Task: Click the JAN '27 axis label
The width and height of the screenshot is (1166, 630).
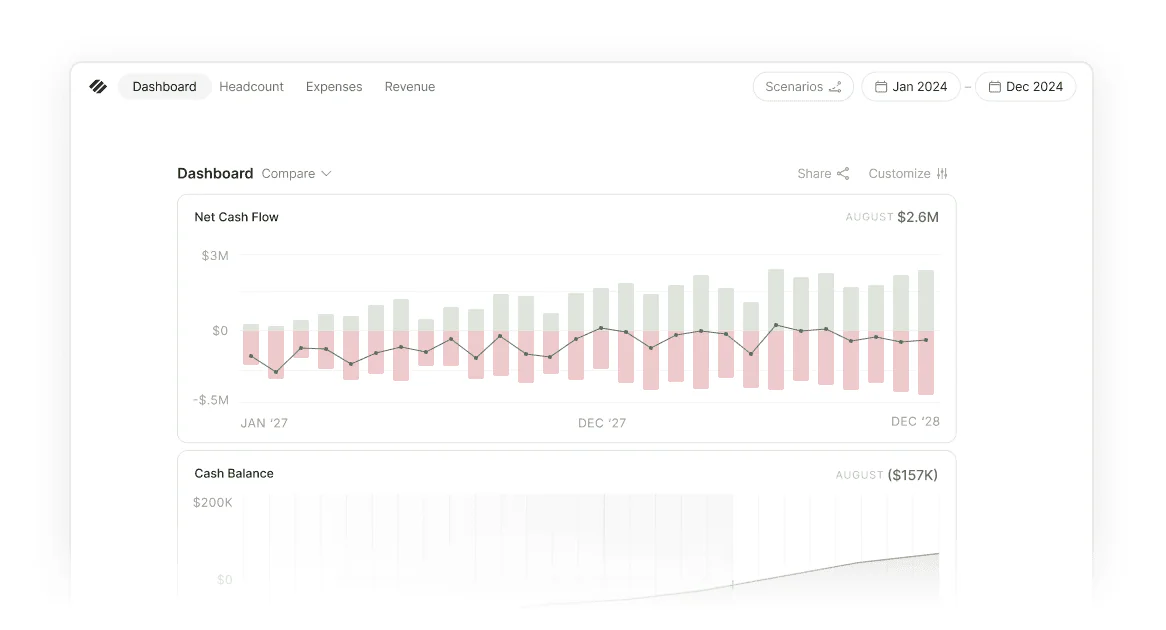Action: (264, 423)
